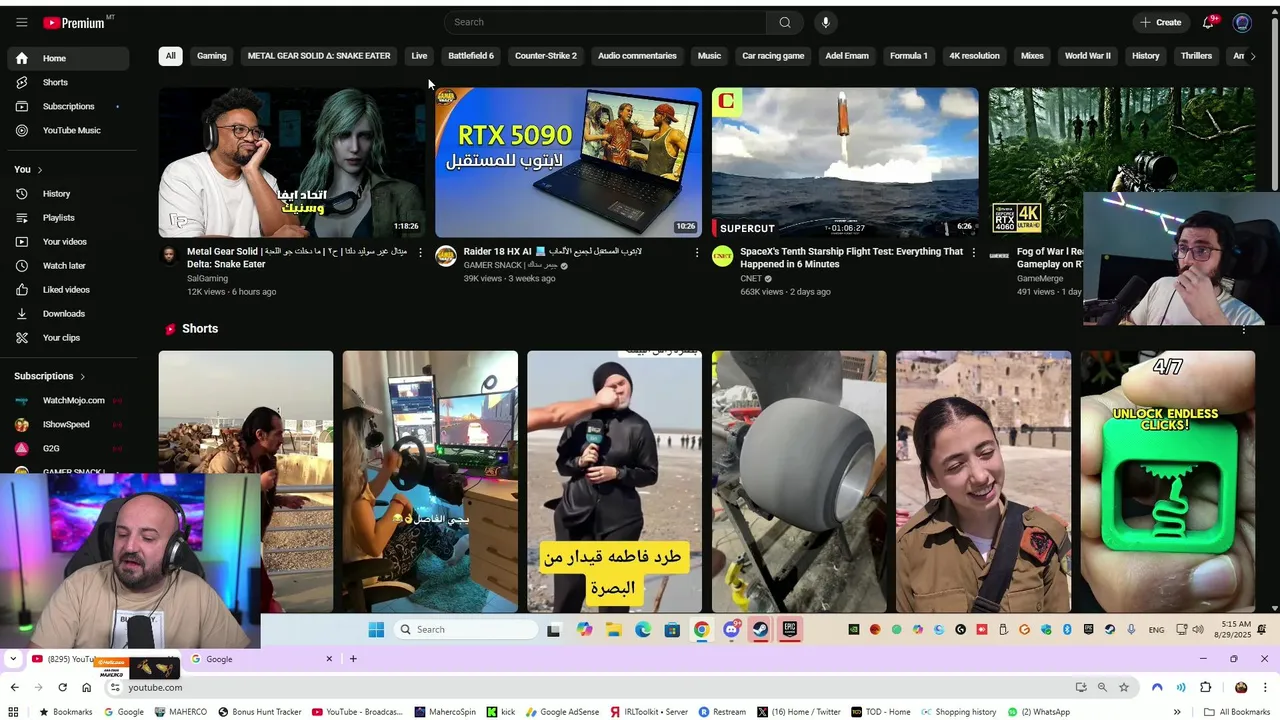Open Steam from the taskbar
Image resolution: width=1280 pixels, height=720 pixels.
point(760,629)
